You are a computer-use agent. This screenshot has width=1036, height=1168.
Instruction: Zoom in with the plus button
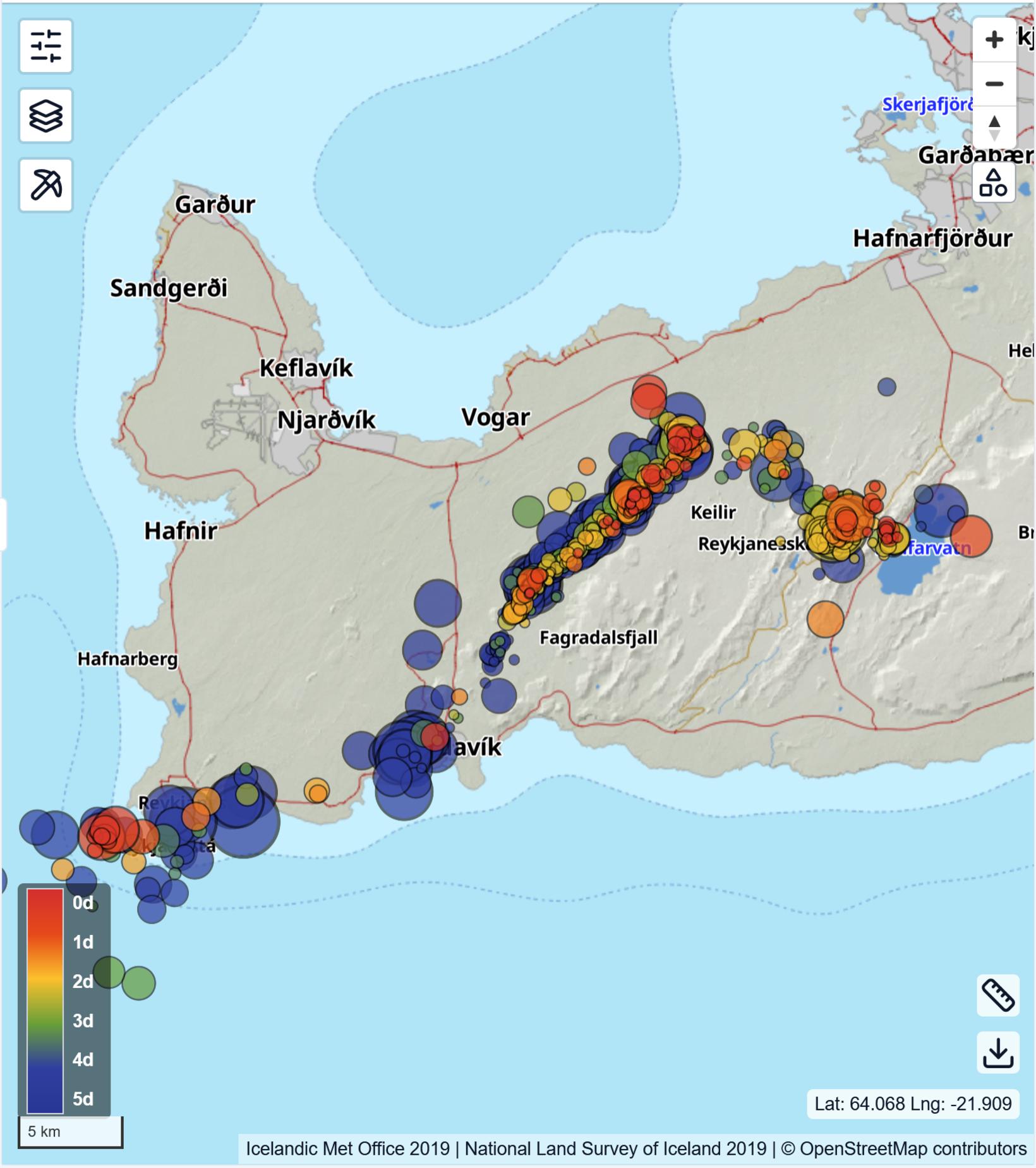click(994, 40)
